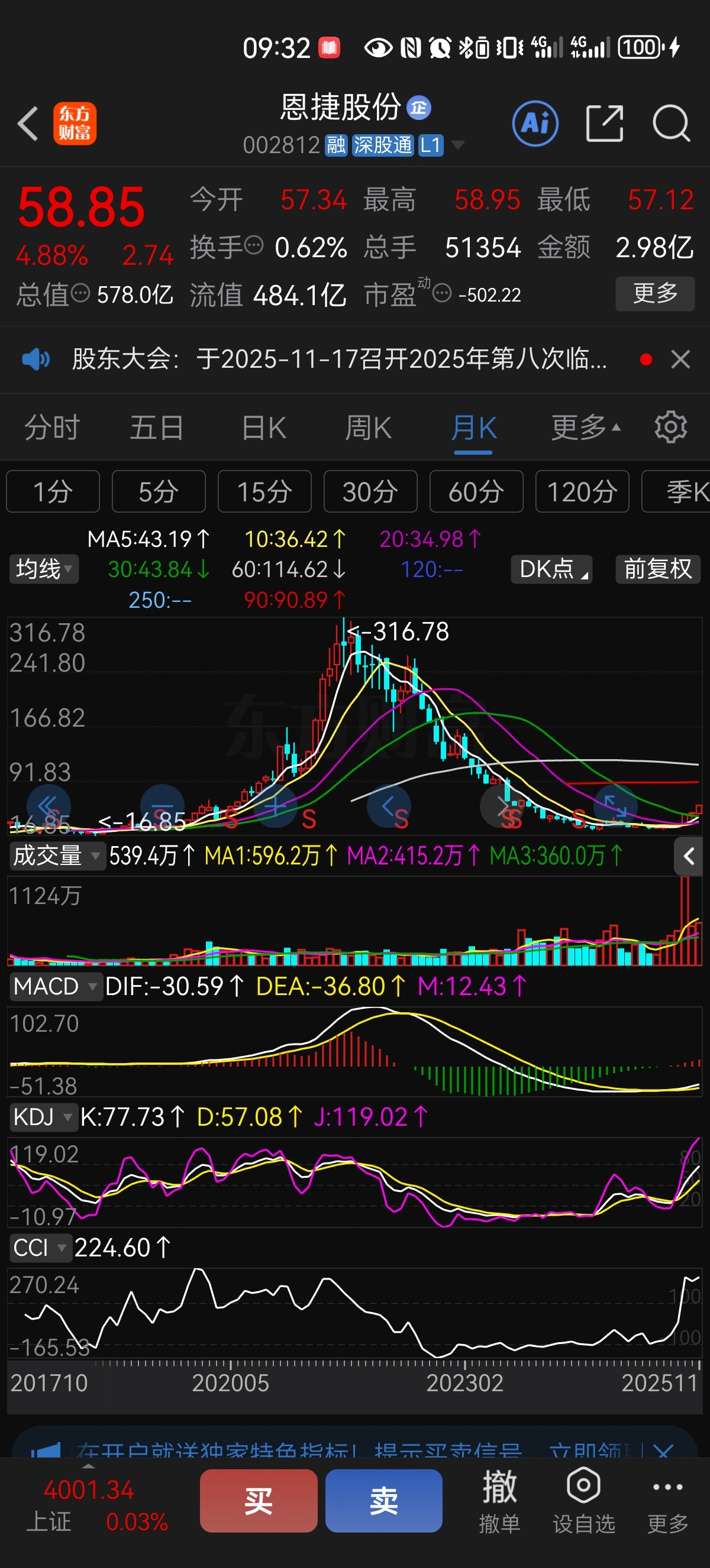The width and height of the screenshot is (710, 1568).
Task: Tap the chart zoom-in plus button
Action: point(275,806)
